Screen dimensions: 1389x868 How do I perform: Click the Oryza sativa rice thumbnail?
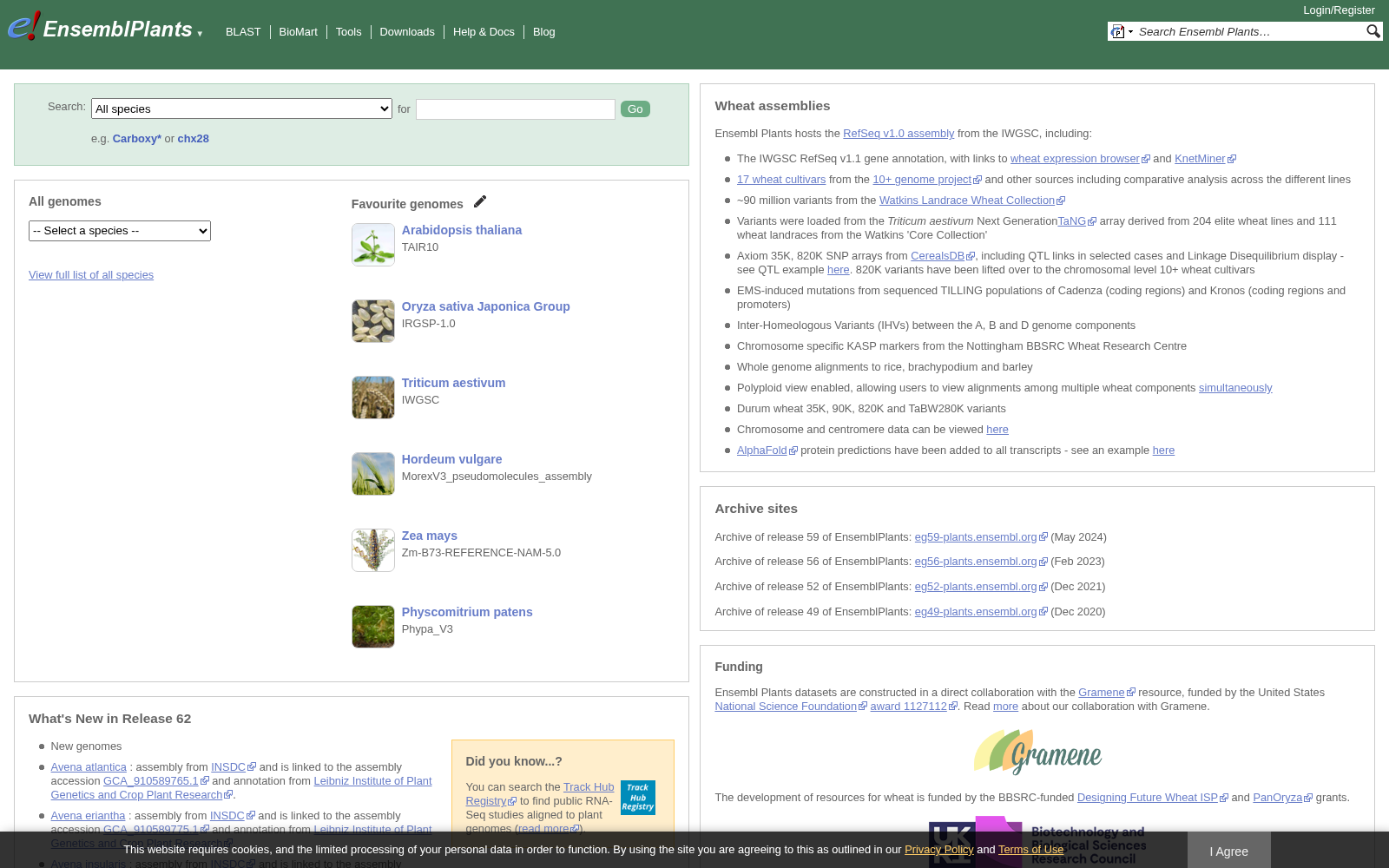[373, 321]
